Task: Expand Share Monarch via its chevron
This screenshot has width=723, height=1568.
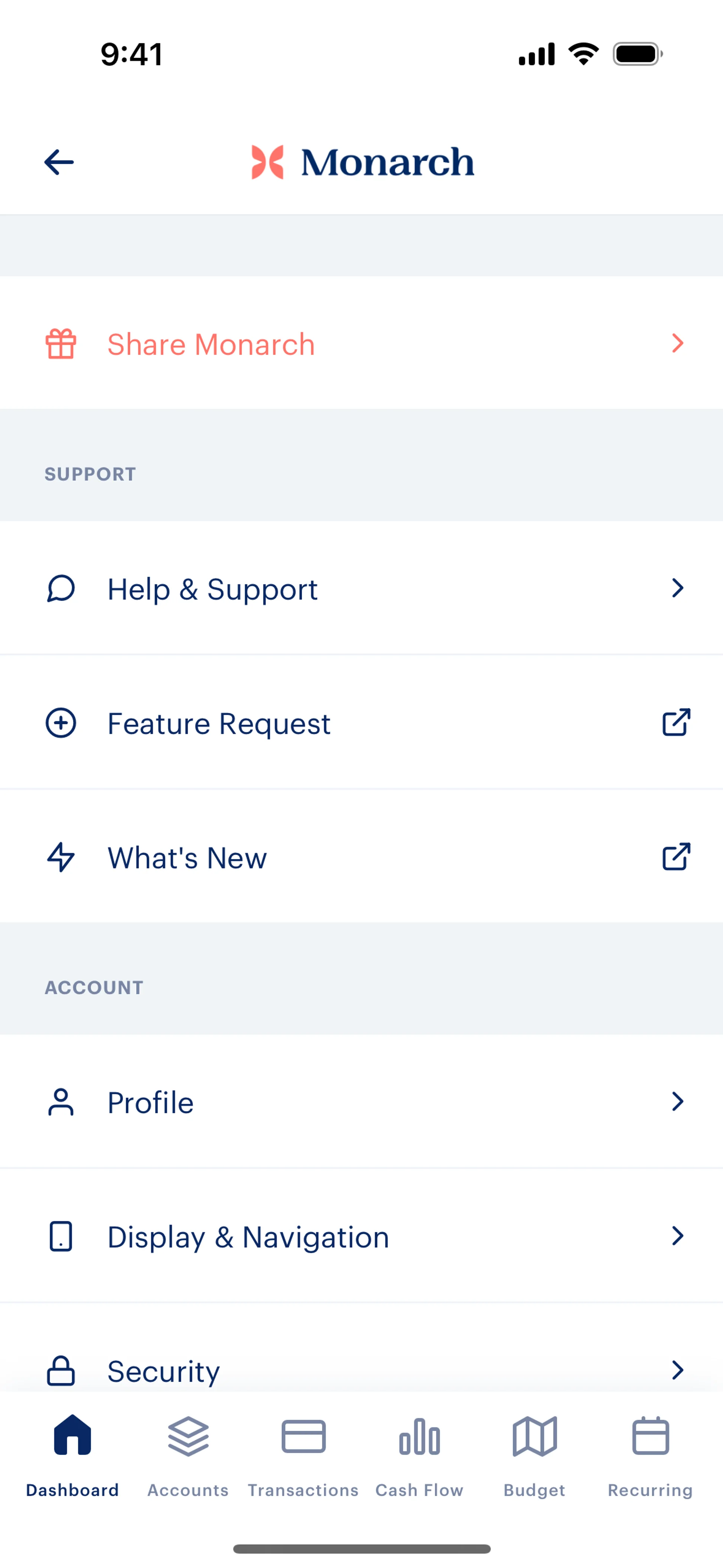Action: [677, 343]
